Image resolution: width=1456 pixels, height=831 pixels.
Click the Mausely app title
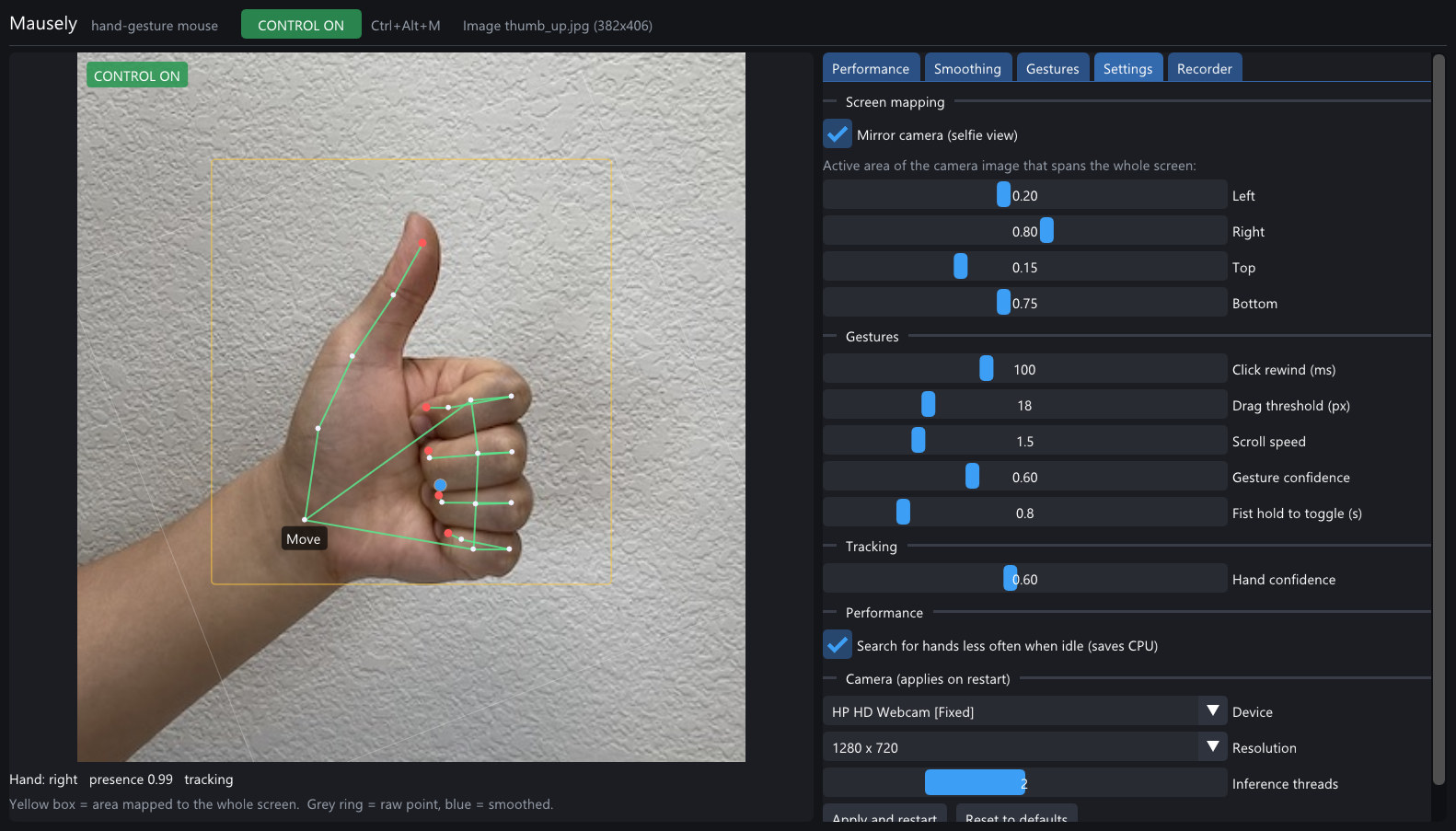click(43, 24)
